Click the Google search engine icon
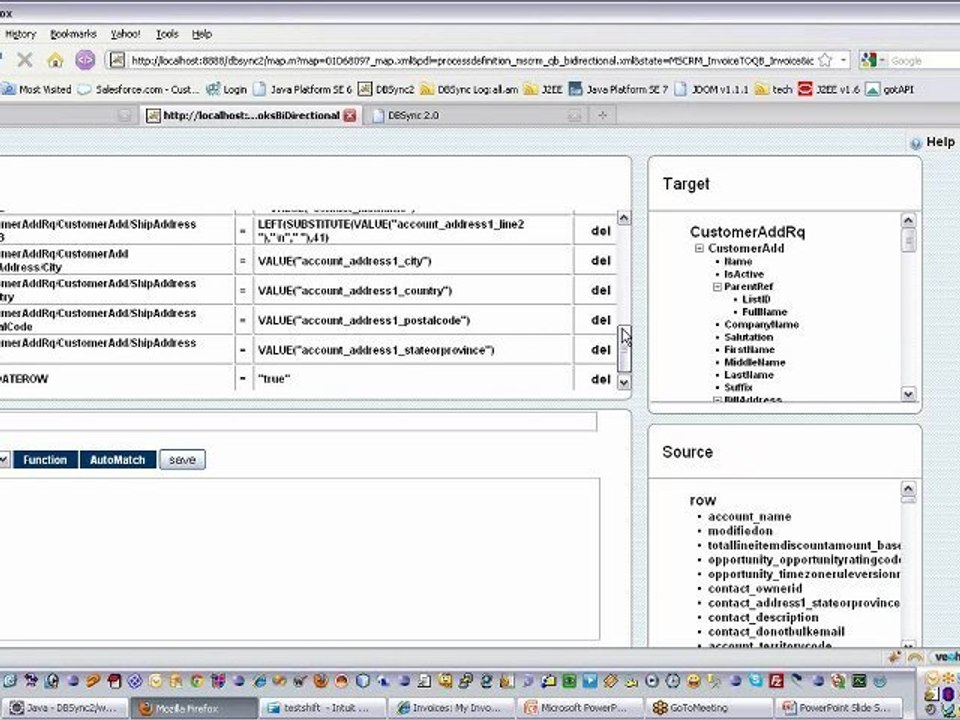 pyautogui.click(x=868, y=60)
